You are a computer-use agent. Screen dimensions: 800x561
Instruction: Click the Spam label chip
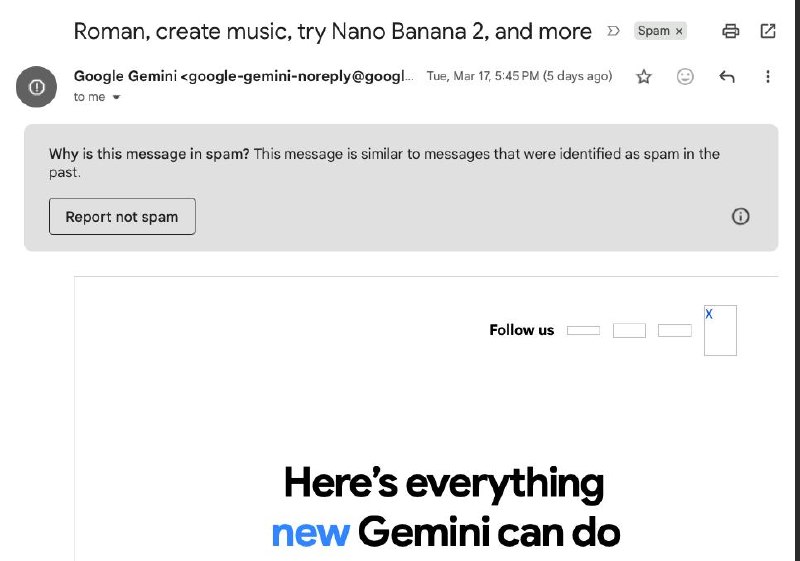coord(653,31)
